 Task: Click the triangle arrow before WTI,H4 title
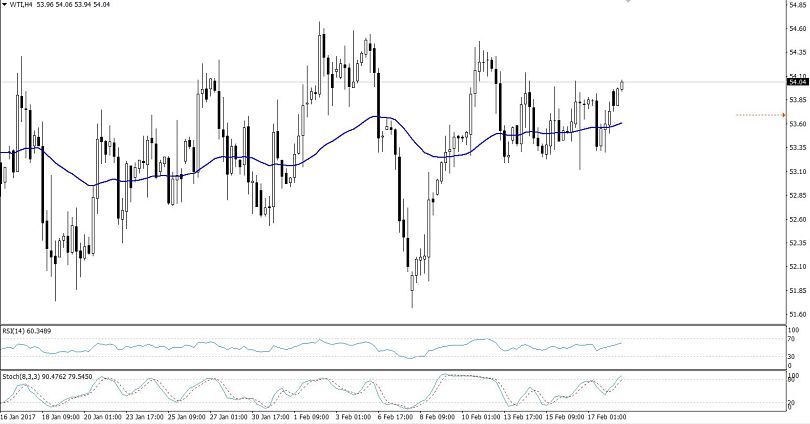click(x=5, y=5)
